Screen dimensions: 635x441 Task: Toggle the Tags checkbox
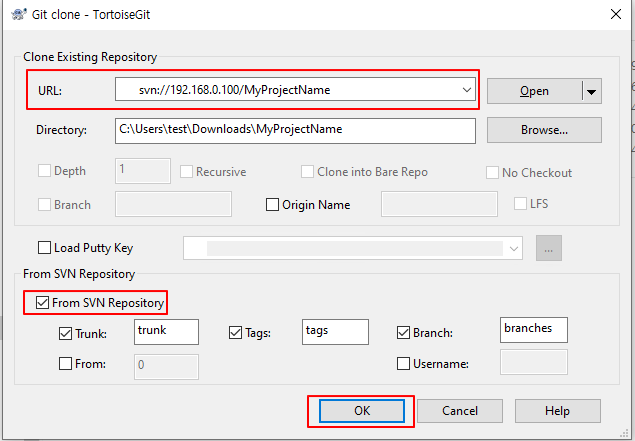click(x=235, y=333)
